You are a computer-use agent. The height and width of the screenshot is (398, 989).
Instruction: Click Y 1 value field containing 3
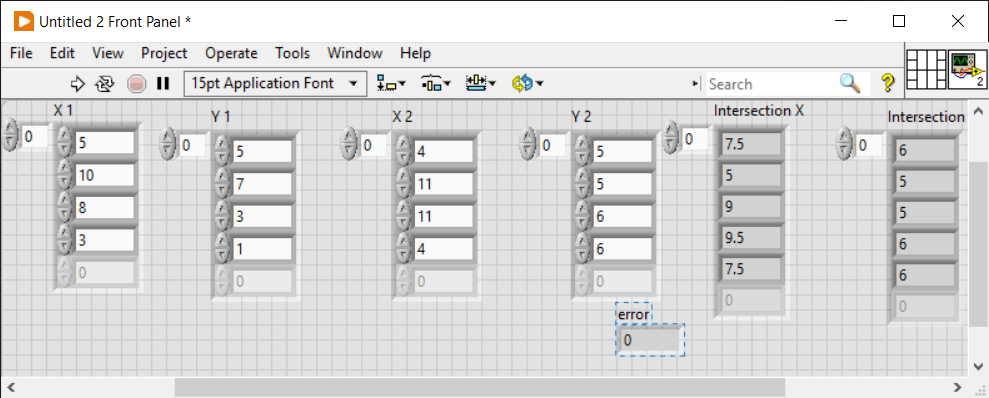coord(262,216)
